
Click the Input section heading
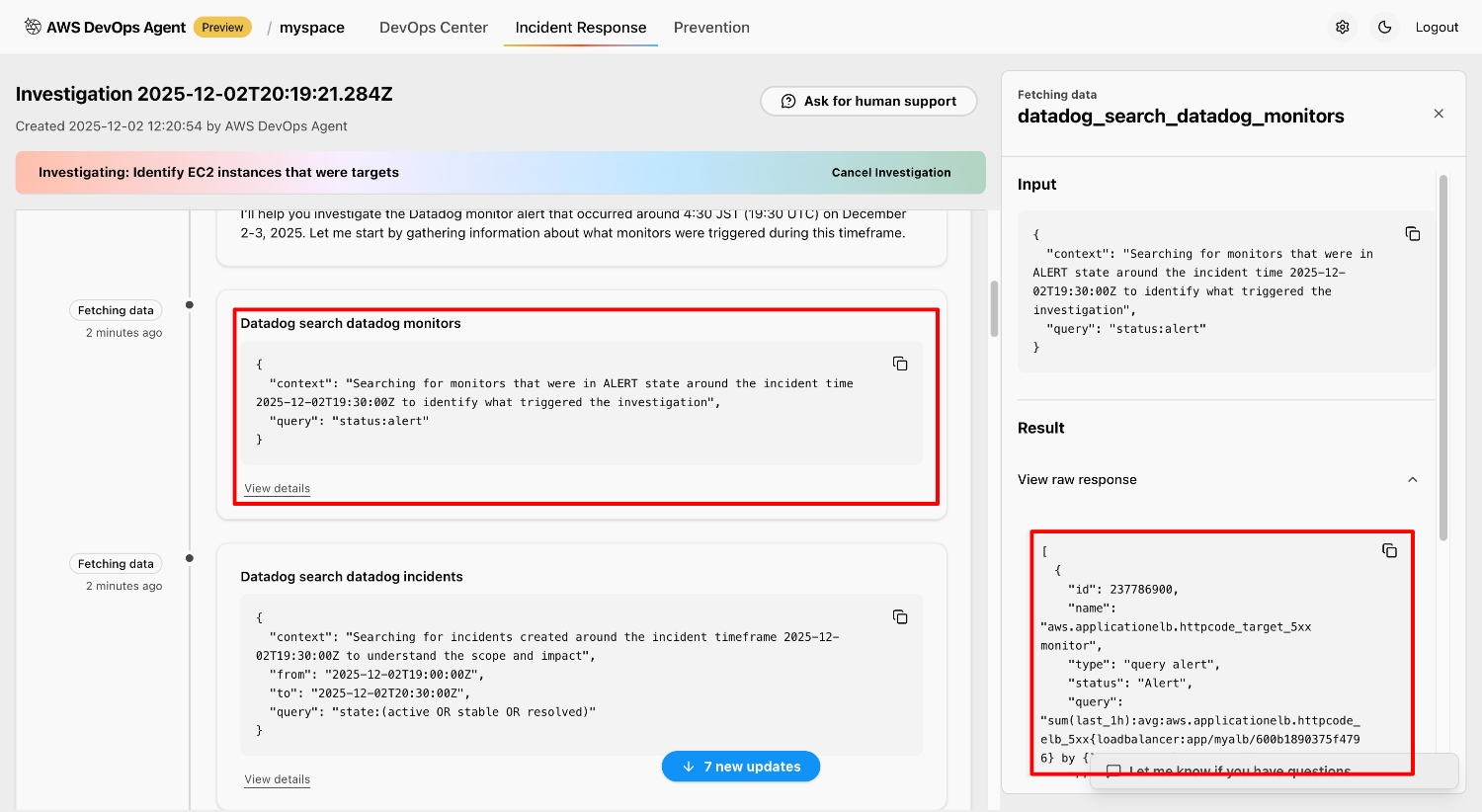coord(1037,185)
